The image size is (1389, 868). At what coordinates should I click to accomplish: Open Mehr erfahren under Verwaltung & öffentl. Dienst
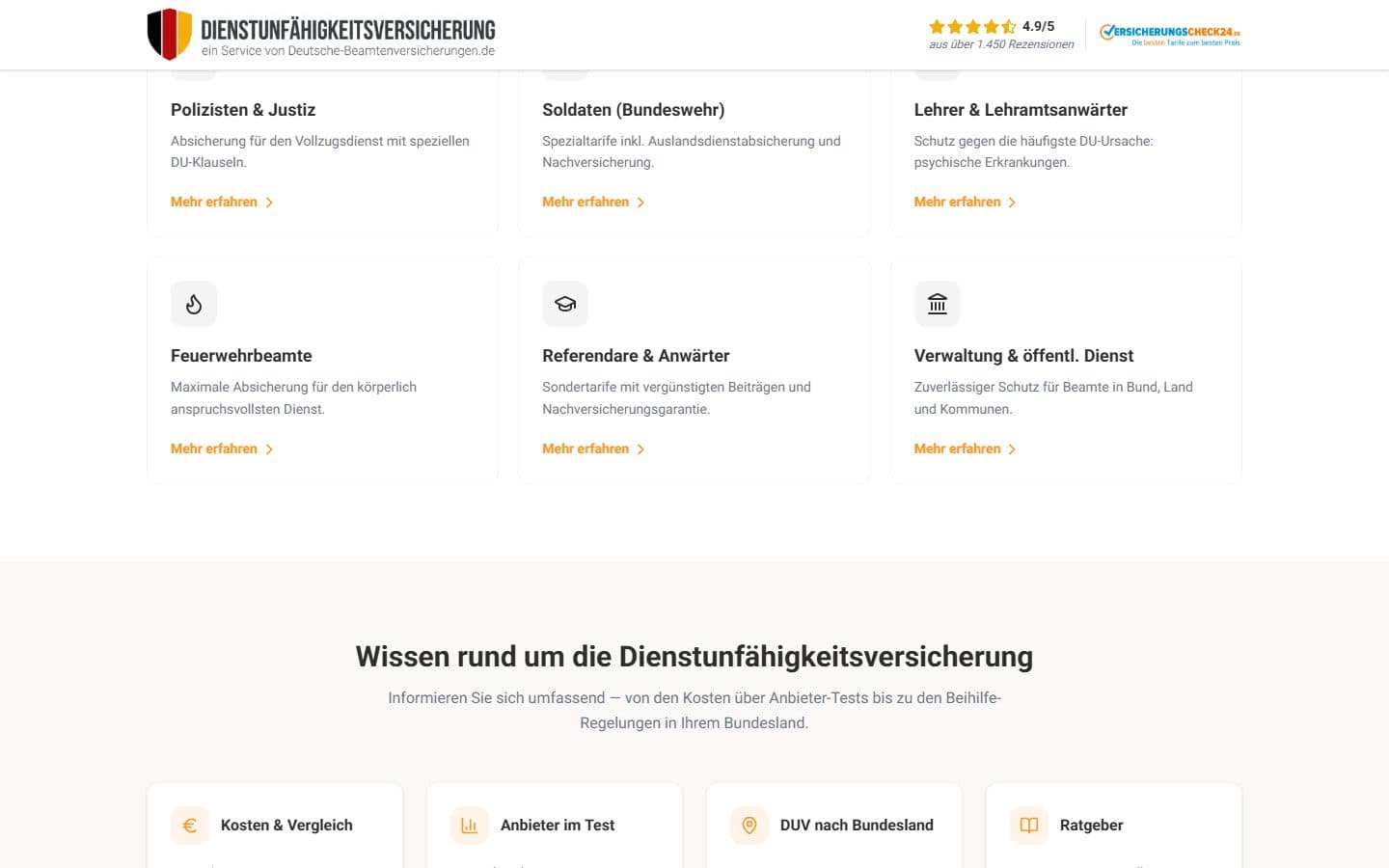click(x=965, y=448)
